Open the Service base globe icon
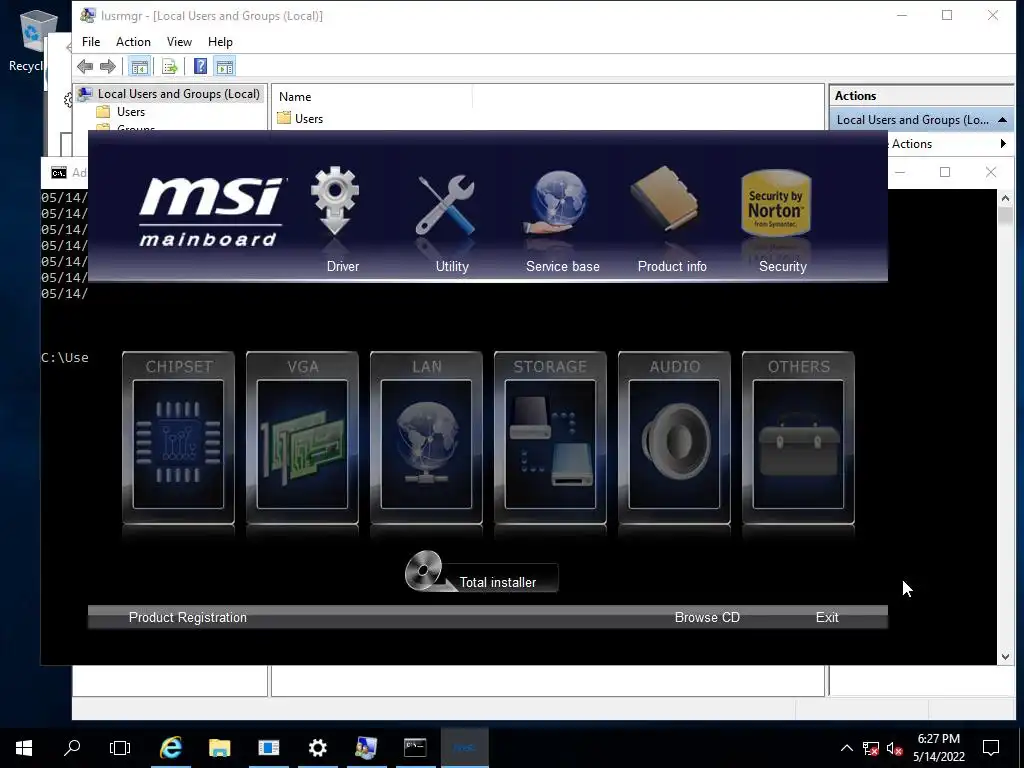This screenshot has height=768, width=1024. (x=558, y=202)
